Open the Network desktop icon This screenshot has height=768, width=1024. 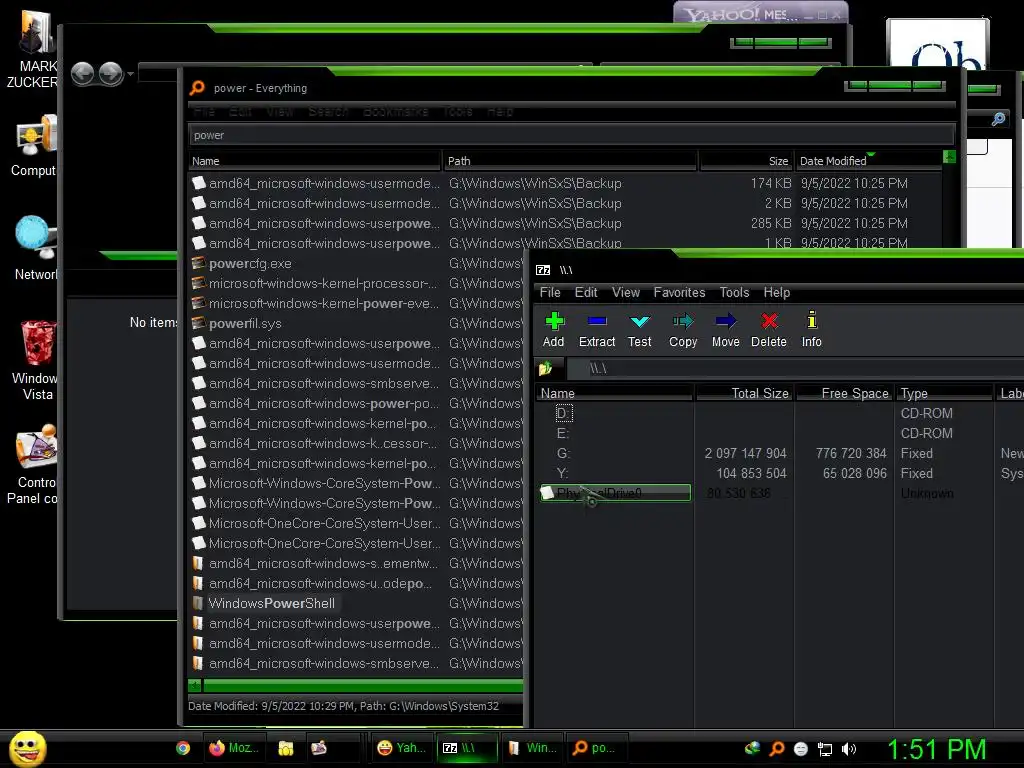pyautogui.click(x=35, y=248)
